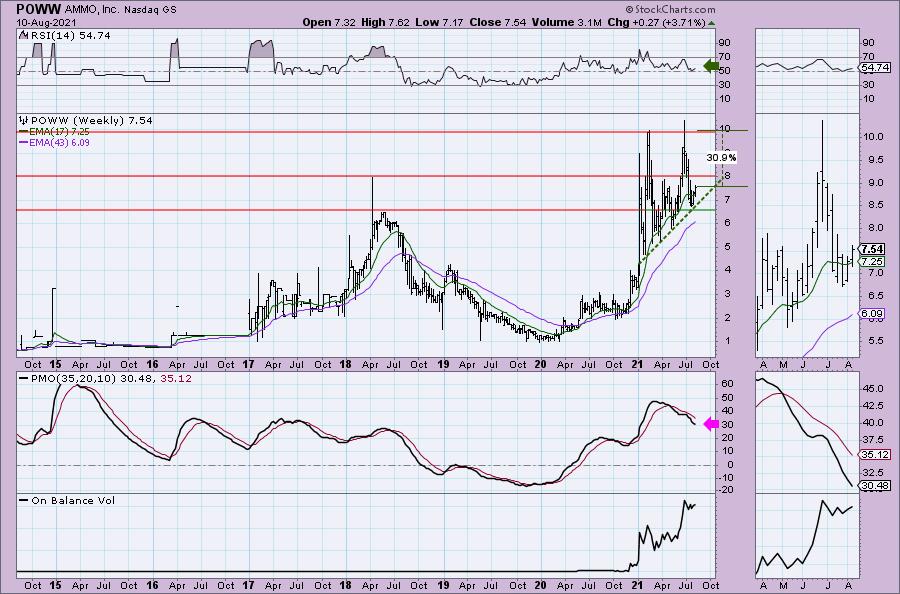900x594 pixels.
Task: Click the 'Chg +0.27 (+3.71%)' value
Action: point(656,22)
